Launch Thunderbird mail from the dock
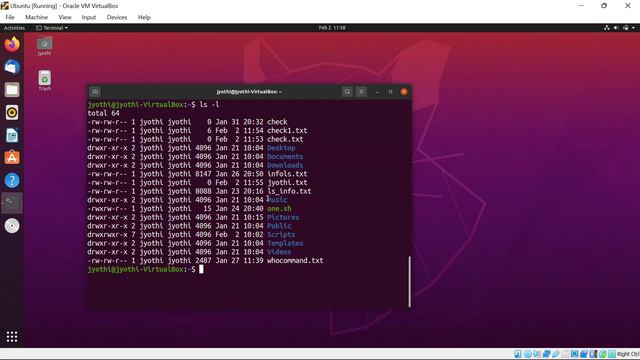640x360 pixels. [x=12, y=67]
